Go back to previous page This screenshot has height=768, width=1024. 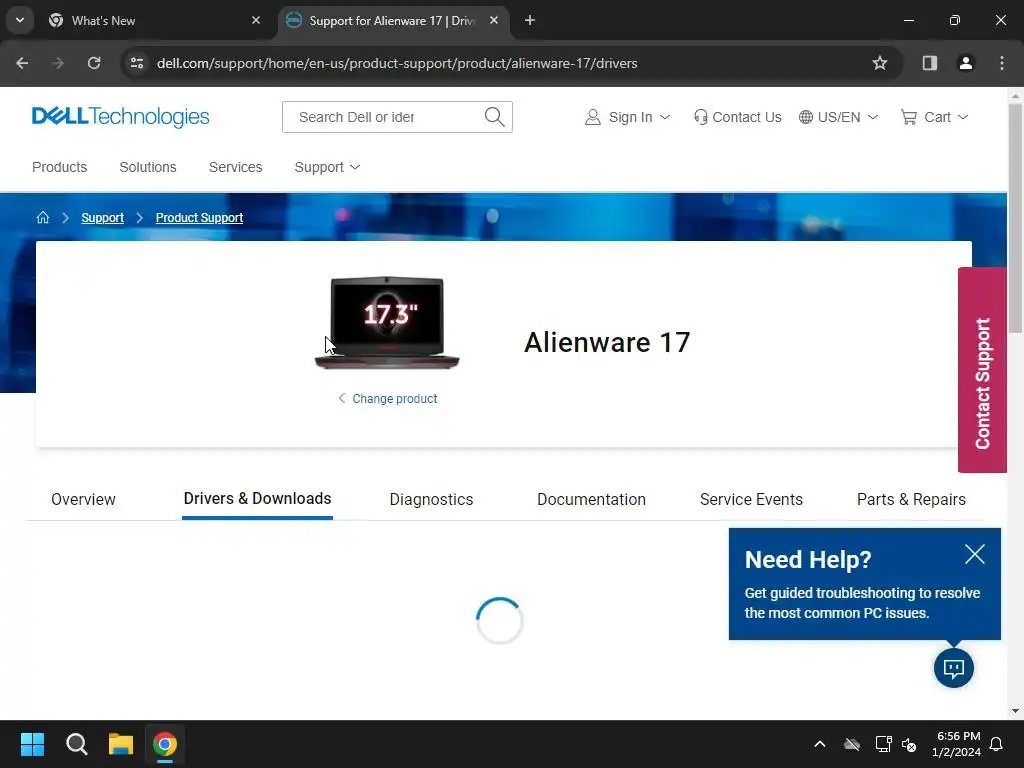[22, 63]
